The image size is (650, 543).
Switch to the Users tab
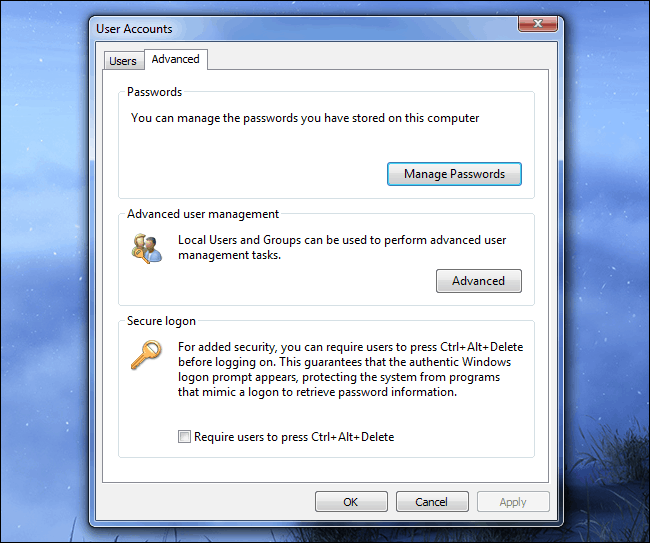pos(123,61)
